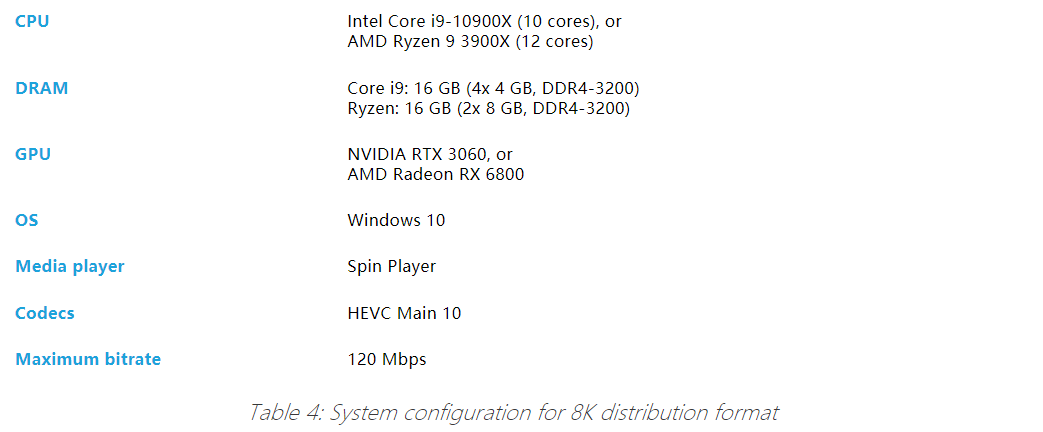Viewport: 1043px width, 432px height.
Task: Click the HEVC Main 10 value
Action: point(404,313)
